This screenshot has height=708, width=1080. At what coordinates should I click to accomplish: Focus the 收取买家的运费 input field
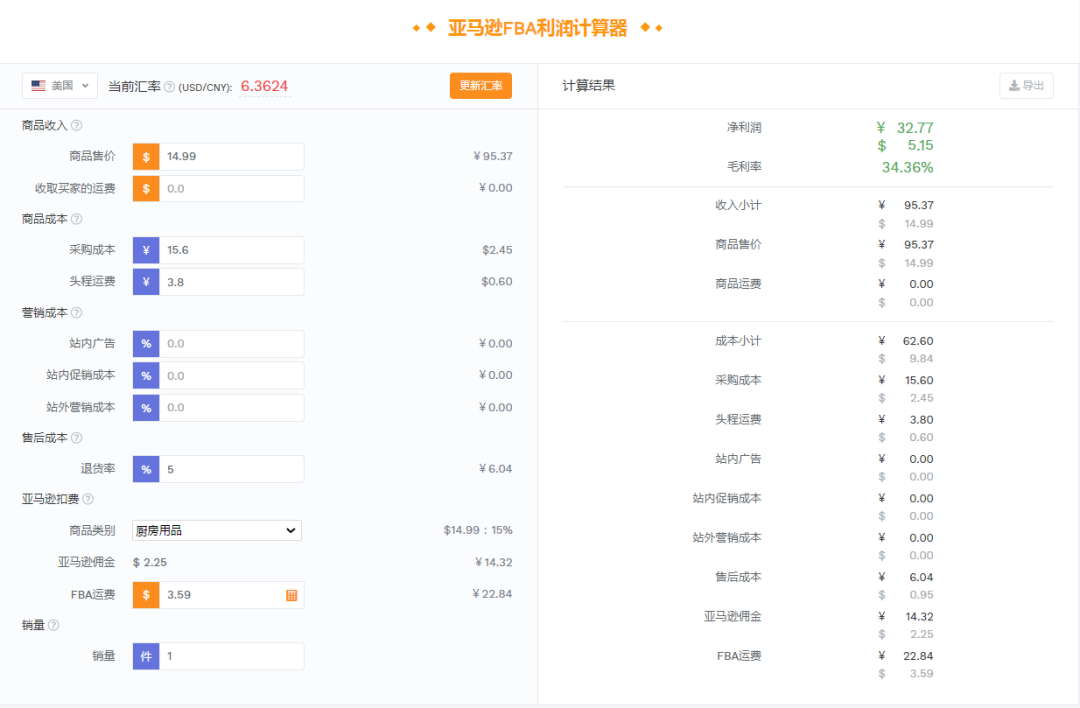click(x=231, y=189)
